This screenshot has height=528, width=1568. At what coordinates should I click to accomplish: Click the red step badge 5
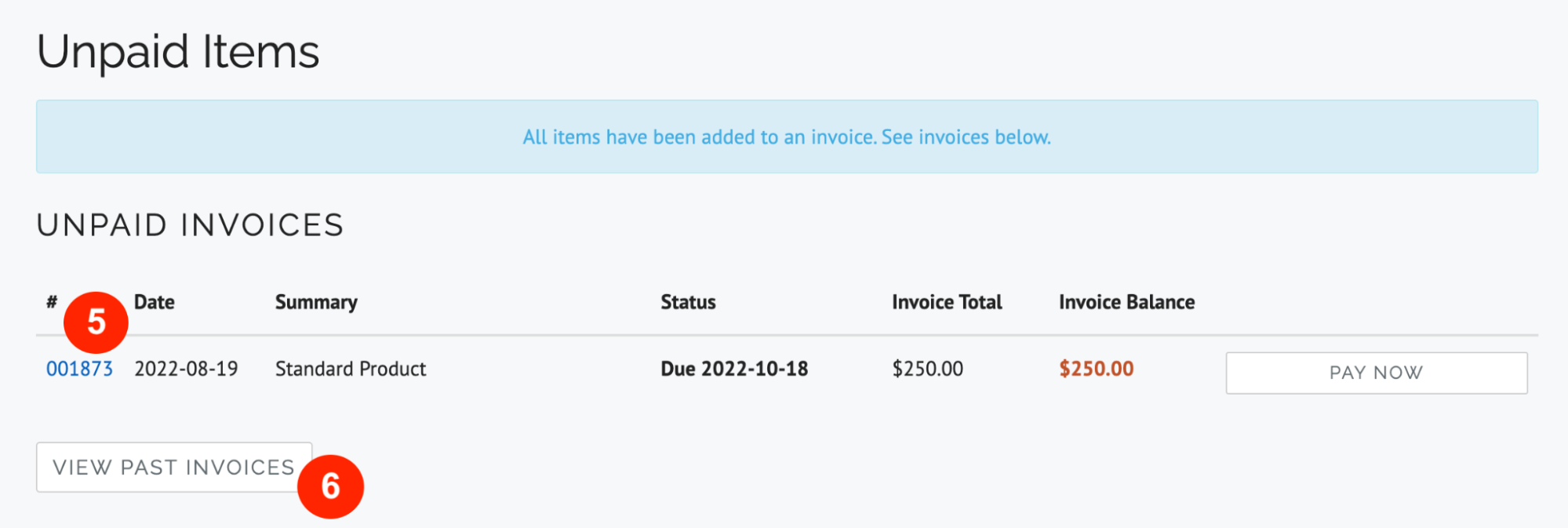97,322
